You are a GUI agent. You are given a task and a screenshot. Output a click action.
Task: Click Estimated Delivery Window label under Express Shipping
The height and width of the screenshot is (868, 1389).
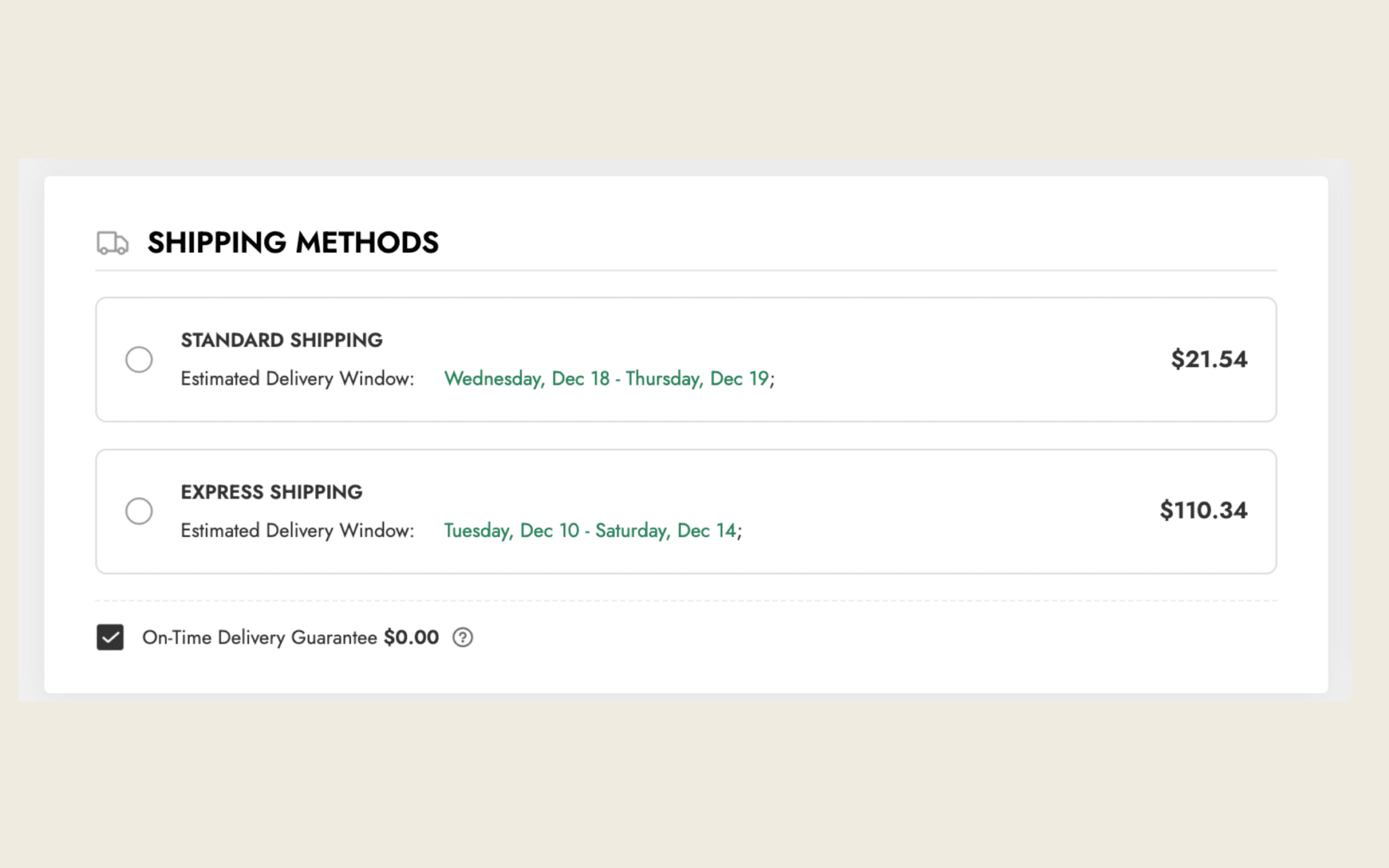[x=297, y=530]
